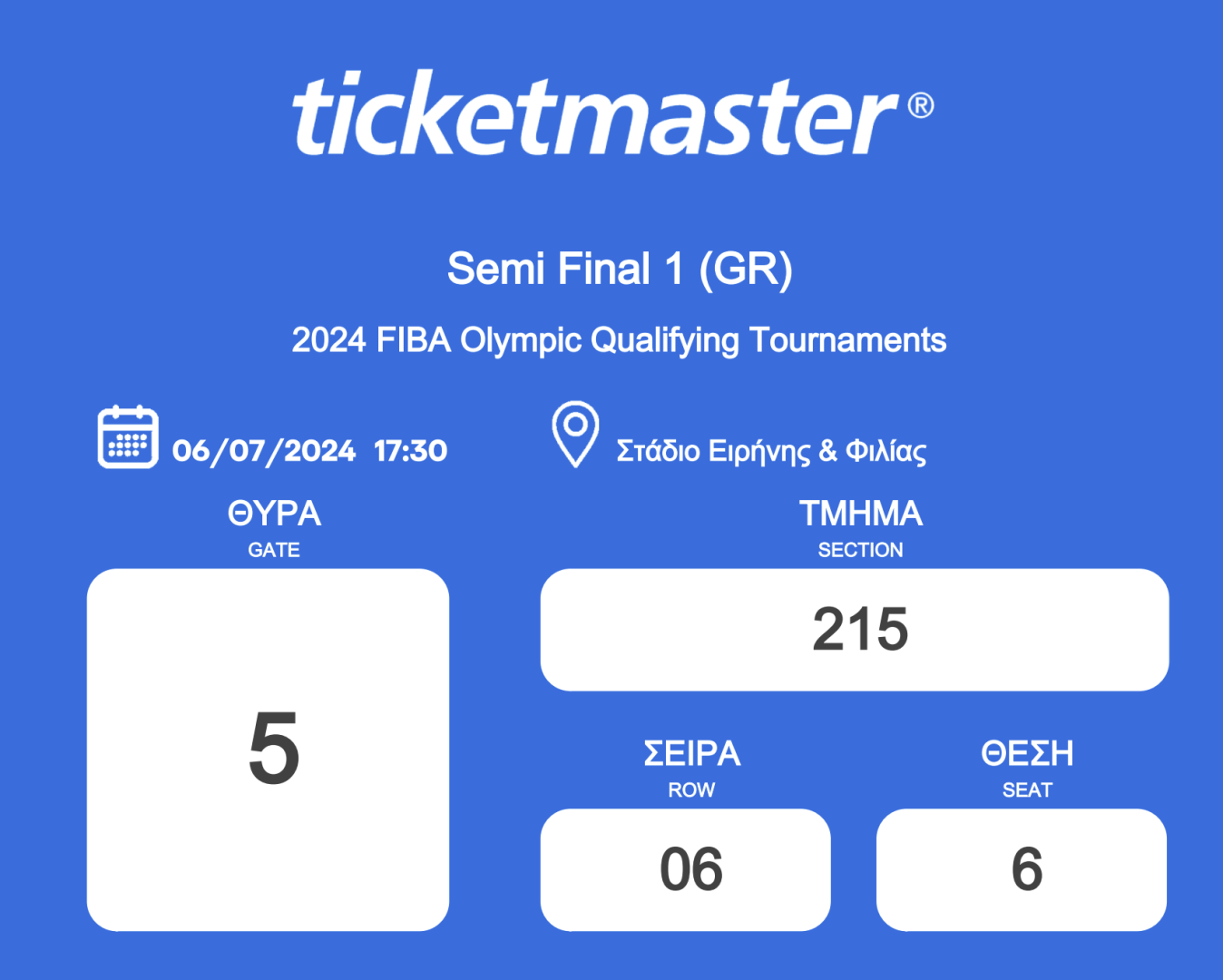The height and width of the screenshot is (980, 1223).
Task: Click the date 06/07/2024
Action: 264,451
